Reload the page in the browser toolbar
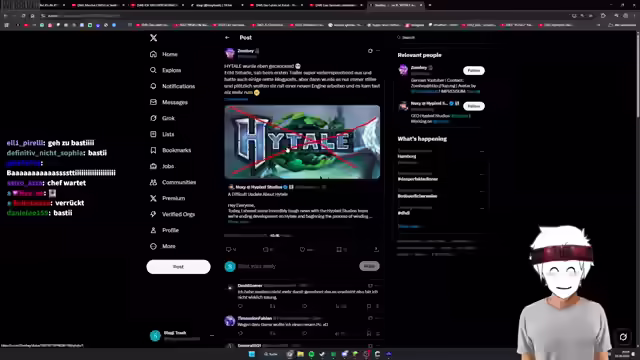Viewport: 640px width, 360px height. point(23,16)
